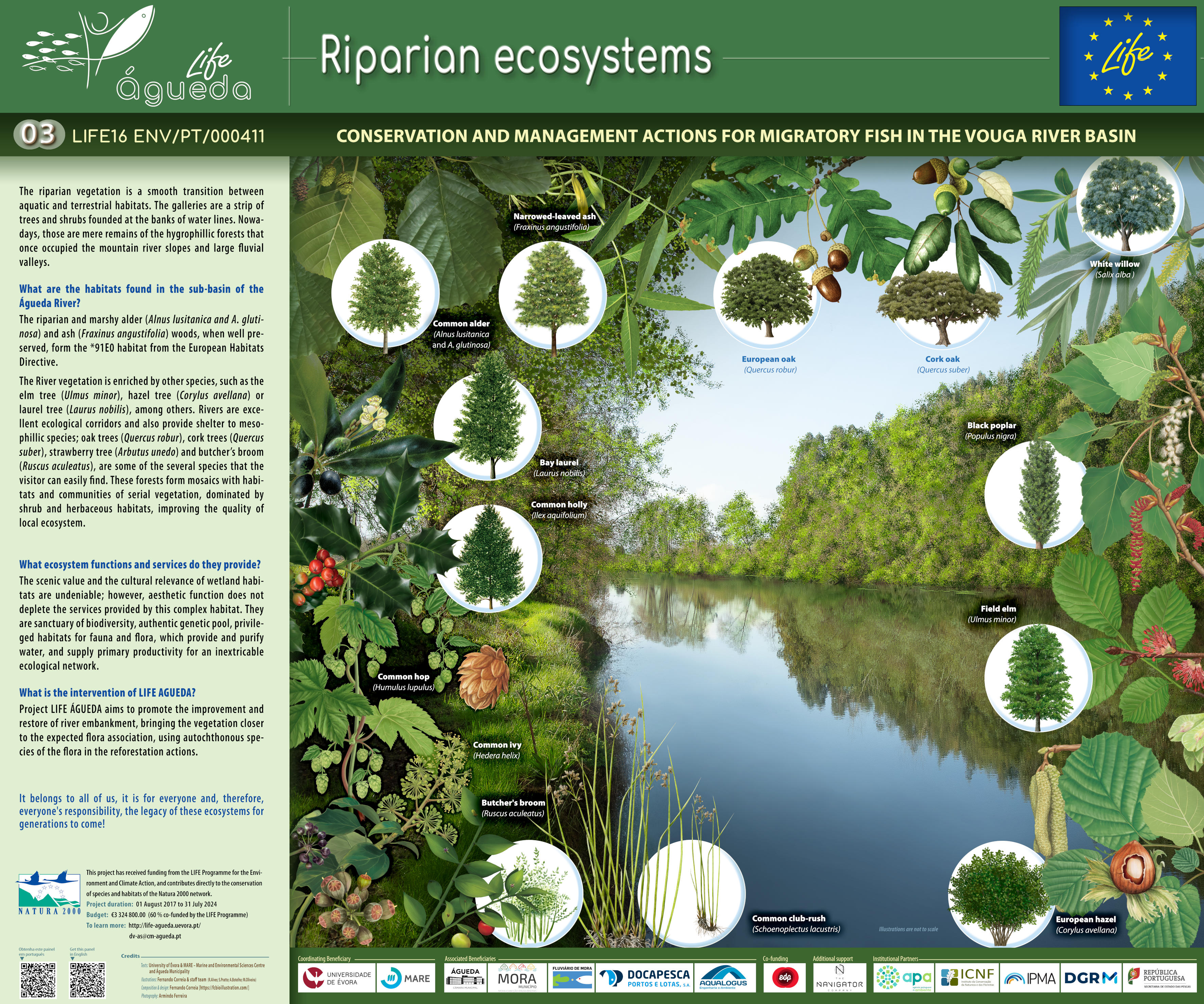
Task: Click the dv-as@cm-agueda.pt email address
Action: coord(155,936)
